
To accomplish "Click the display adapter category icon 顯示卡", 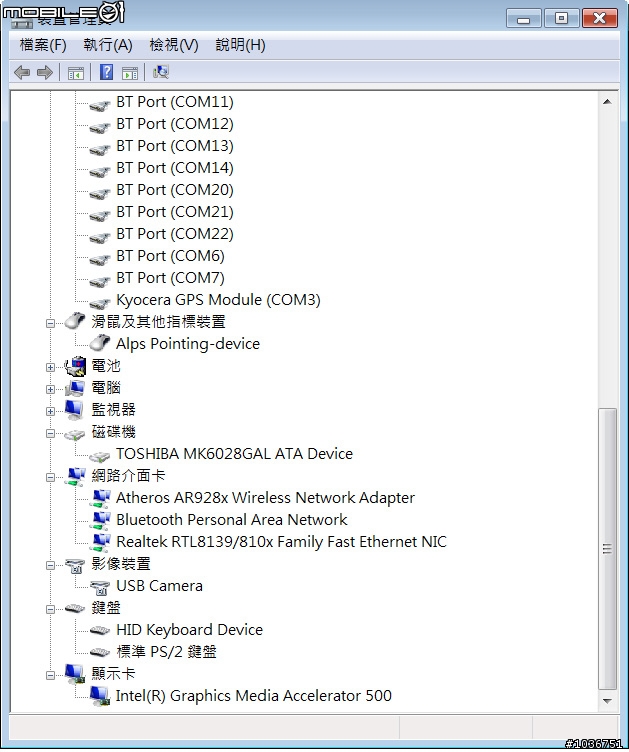I will coord(75,673).
